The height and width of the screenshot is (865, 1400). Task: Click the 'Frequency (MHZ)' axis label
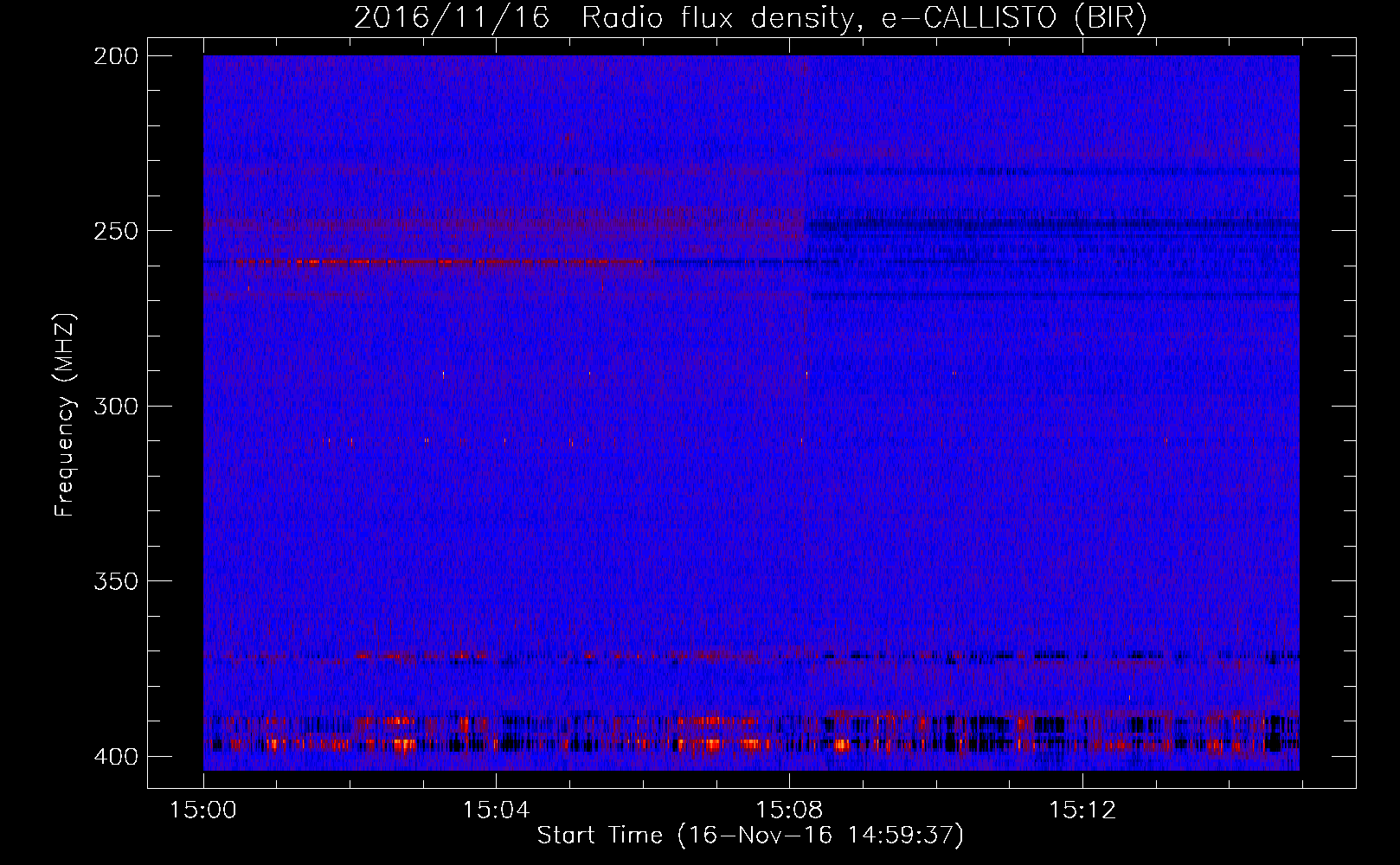click(65, 415)
